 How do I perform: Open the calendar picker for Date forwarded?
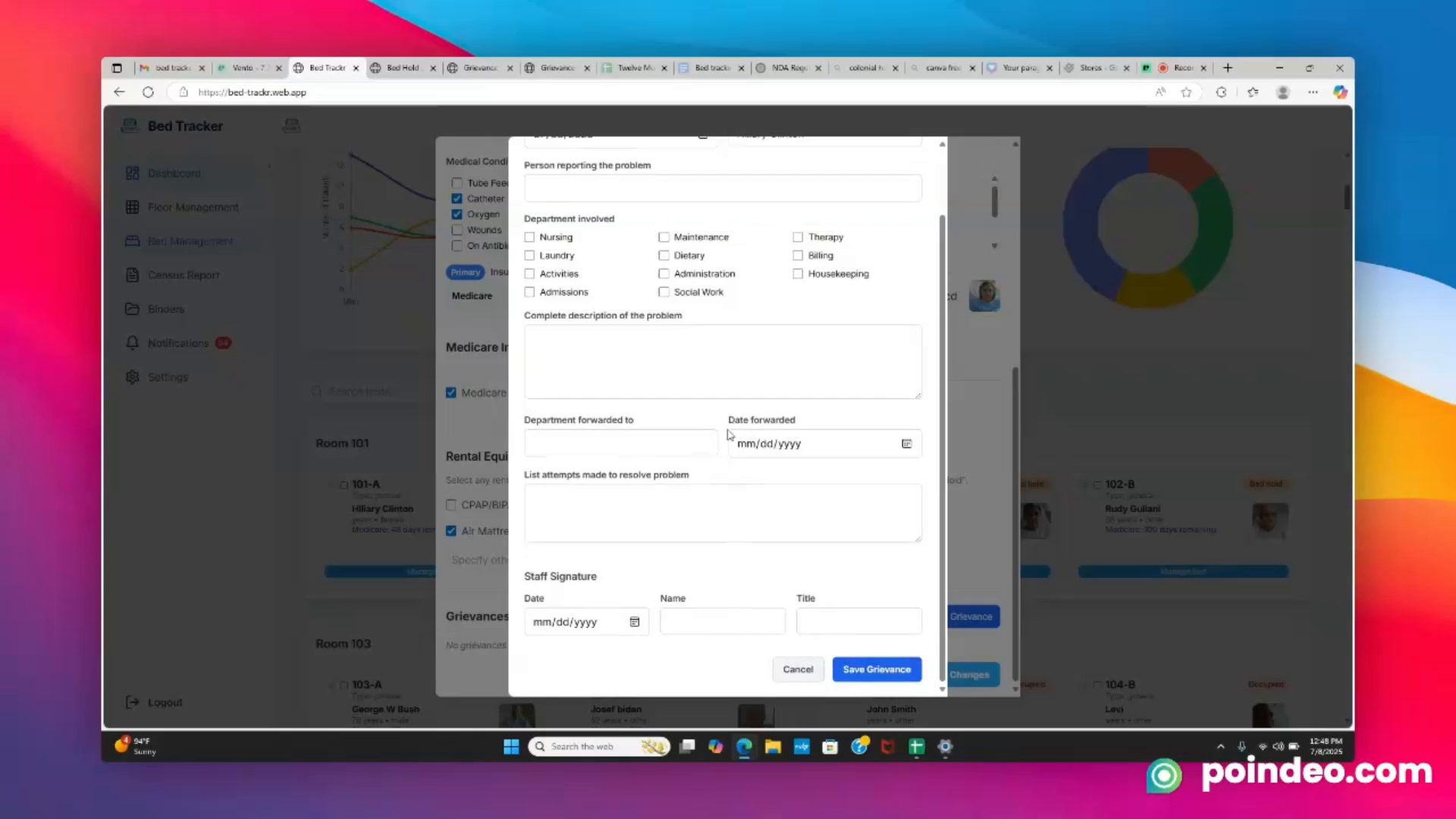(906, 444)
